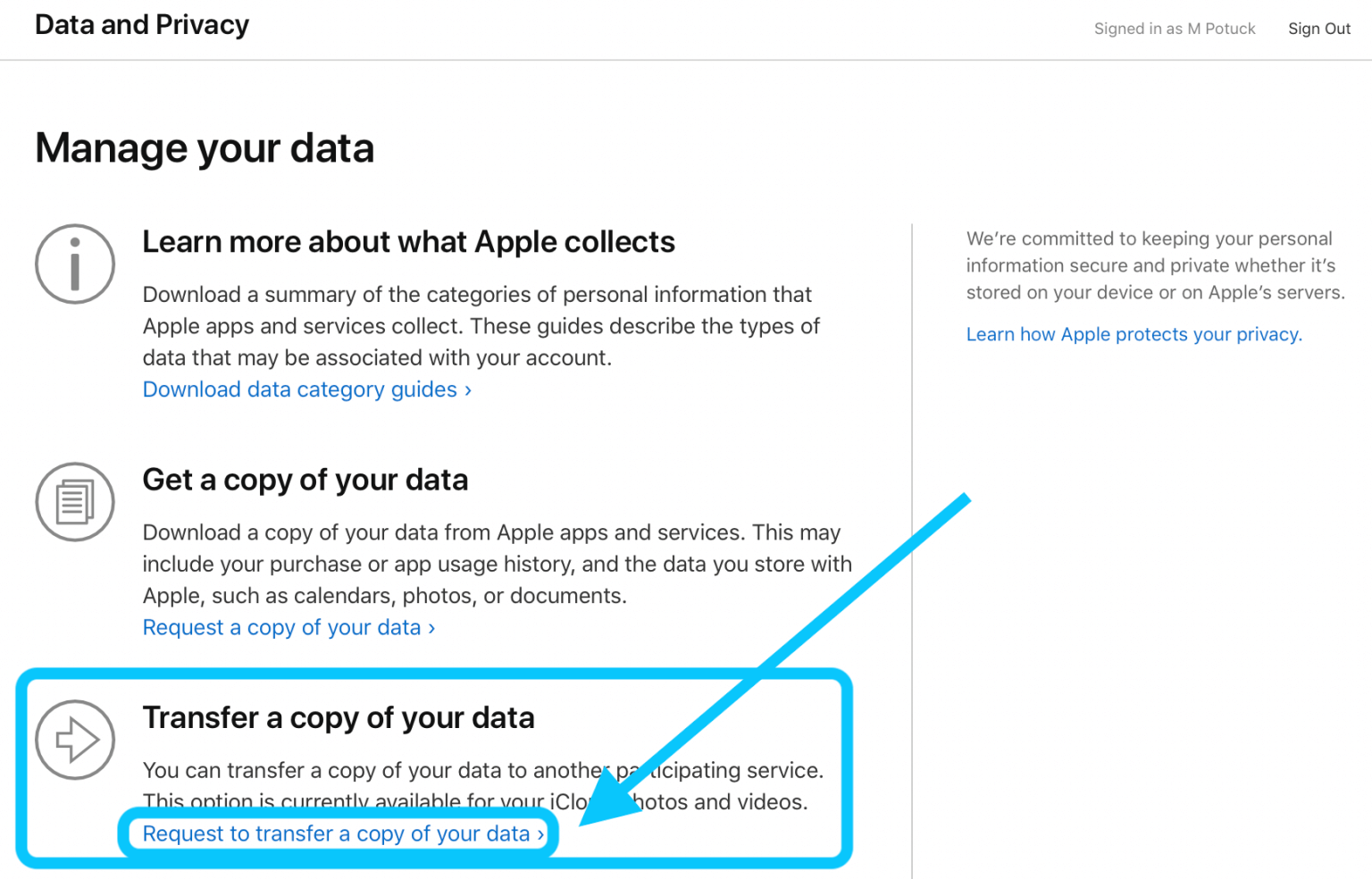
Task: Select Request to transfer a copy link
Action: tap(337, 833)
